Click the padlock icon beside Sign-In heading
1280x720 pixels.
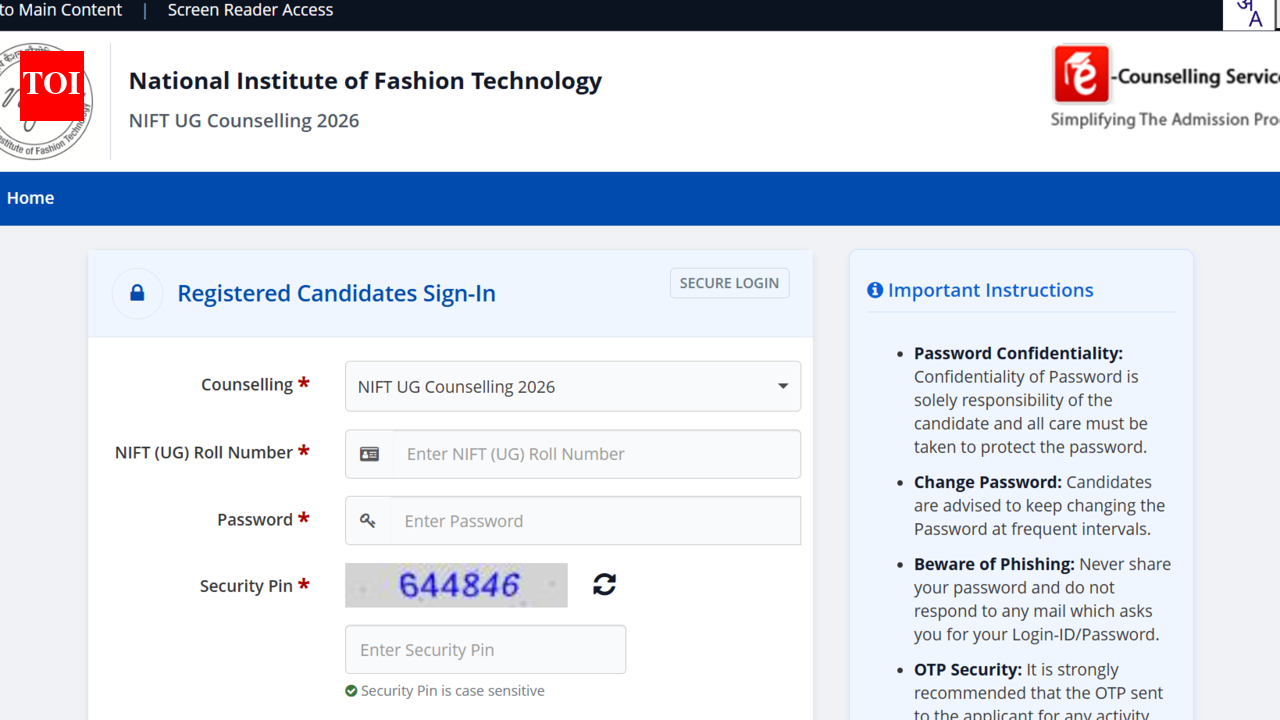pyautogui.click(x=137, y=293)
